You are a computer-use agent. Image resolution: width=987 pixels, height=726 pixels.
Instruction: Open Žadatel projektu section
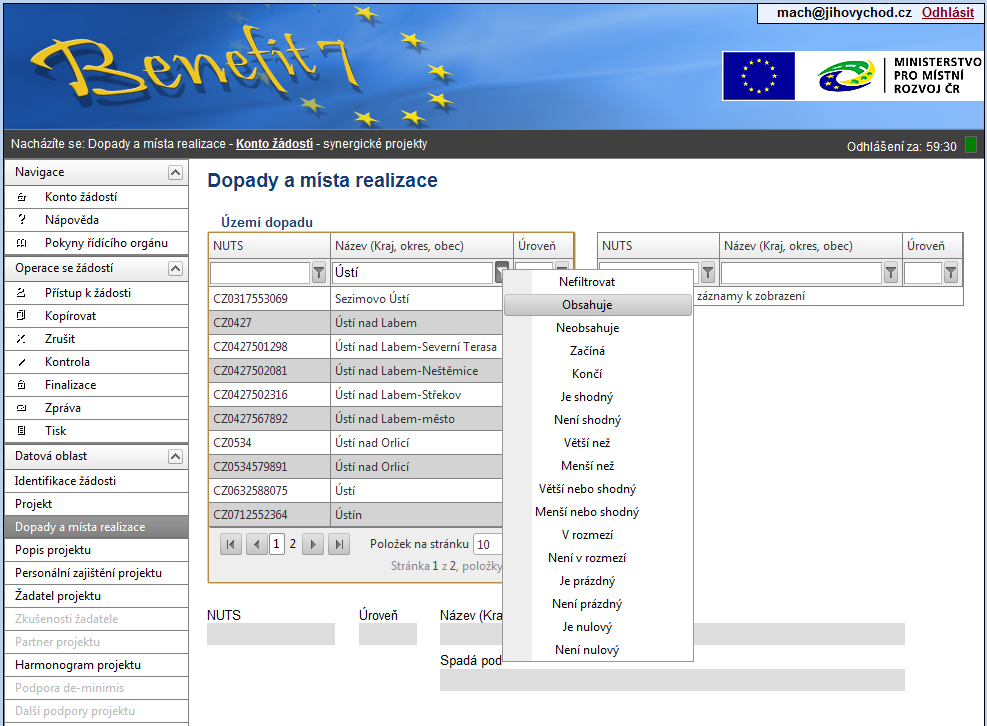coord(96,596)
